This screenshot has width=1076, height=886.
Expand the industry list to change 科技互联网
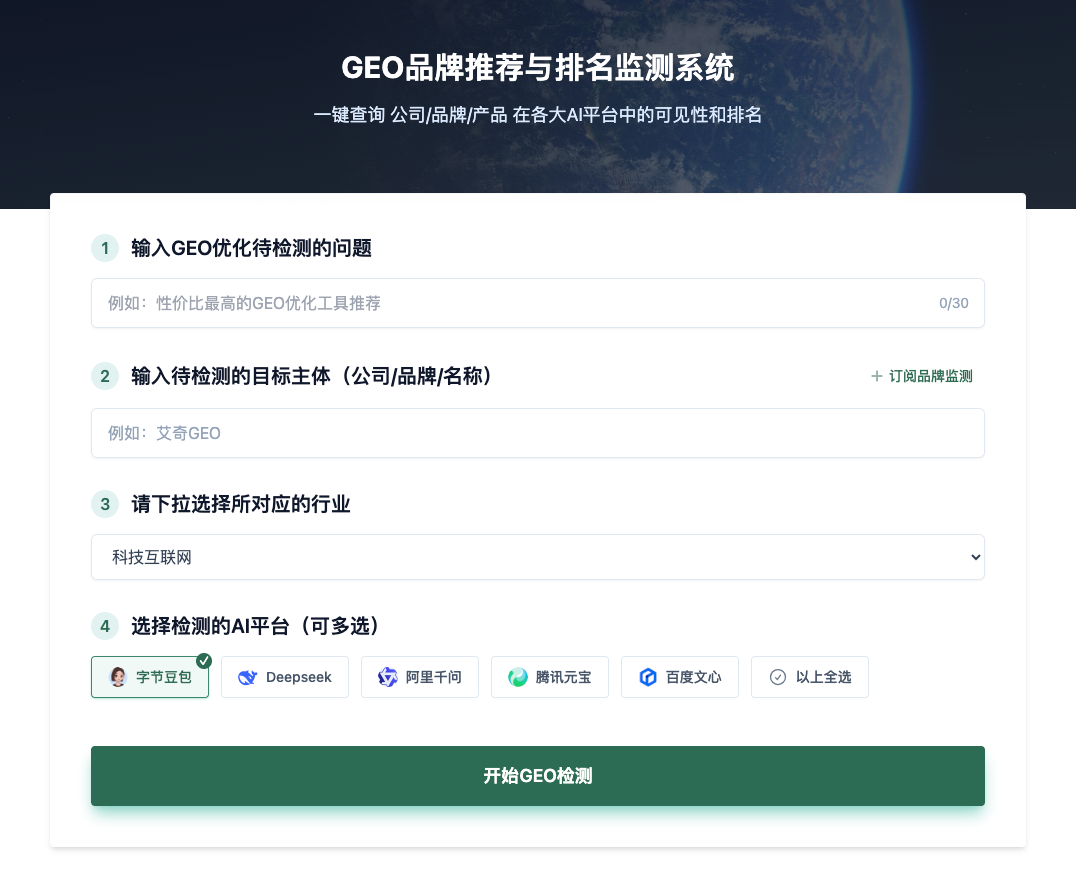[x=538, y=557]
